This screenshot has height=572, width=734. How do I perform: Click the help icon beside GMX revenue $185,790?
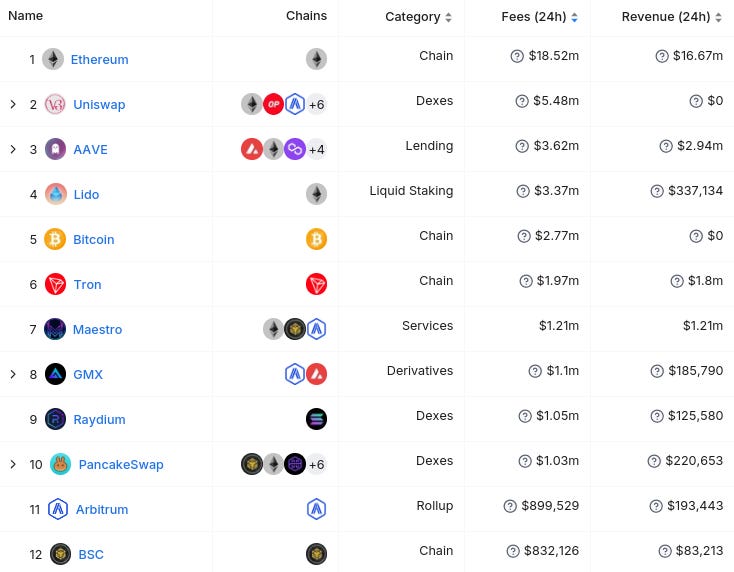click(x=657, y=371)
